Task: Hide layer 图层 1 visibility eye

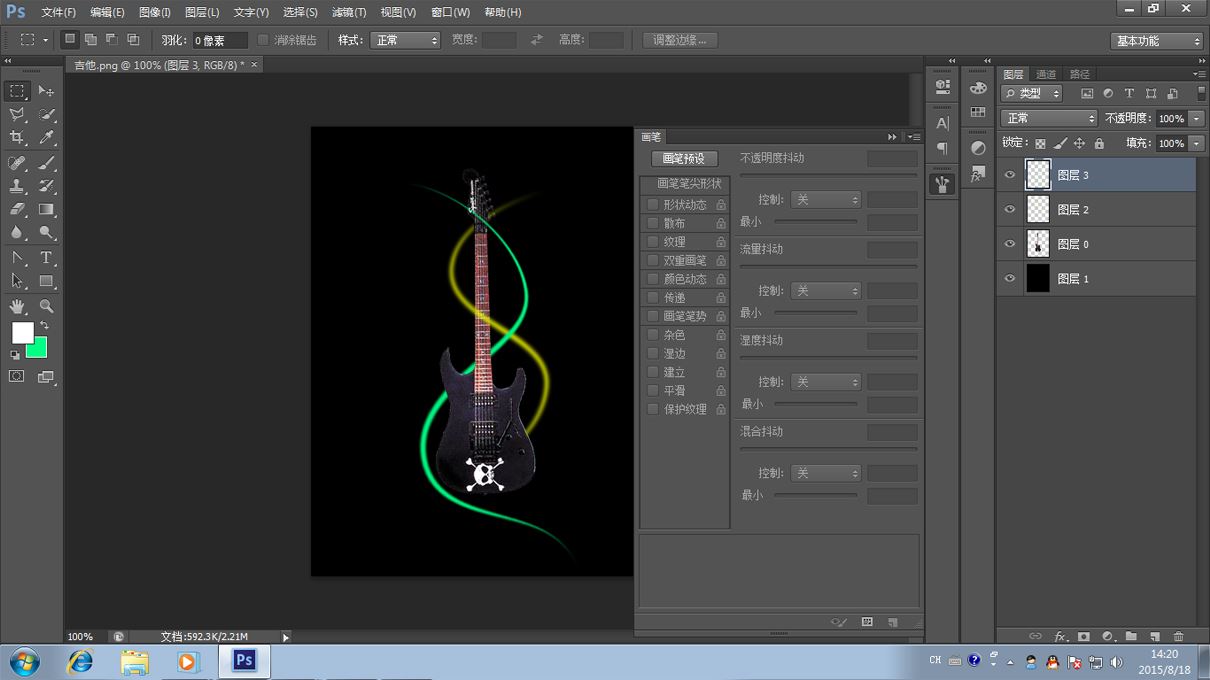Action: [x=1010, y=279]
